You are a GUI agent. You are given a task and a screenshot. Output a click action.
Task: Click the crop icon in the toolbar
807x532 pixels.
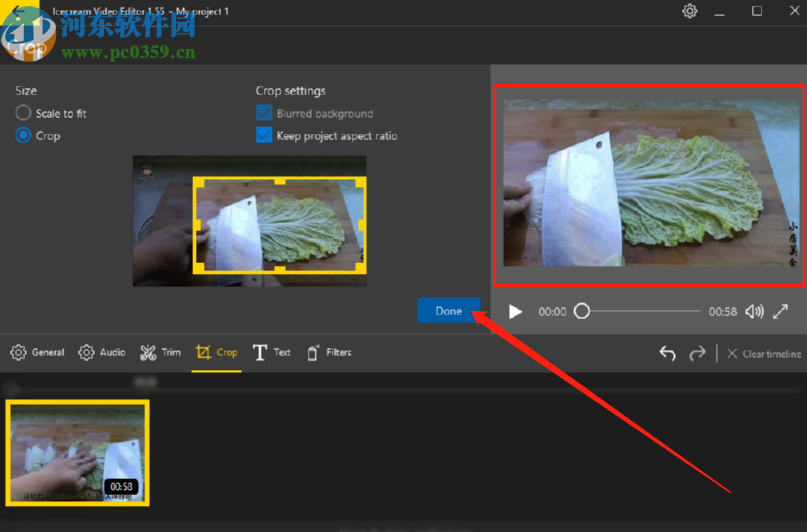click(203, 352)
